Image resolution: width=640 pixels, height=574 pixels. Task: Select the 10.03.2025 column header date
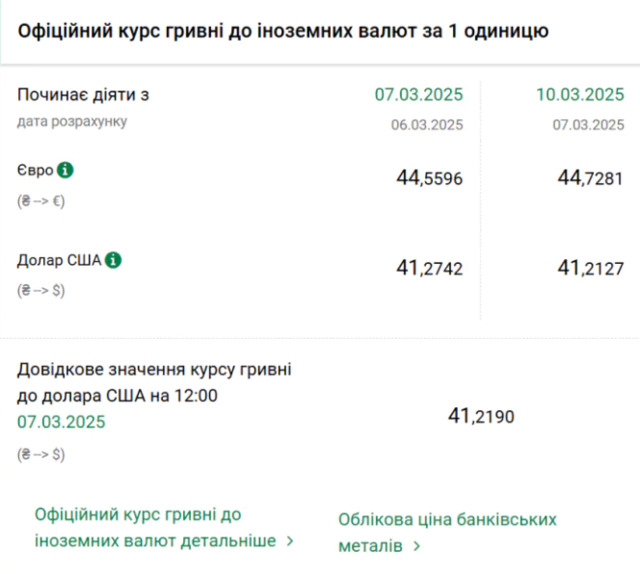tap(580, 95)
